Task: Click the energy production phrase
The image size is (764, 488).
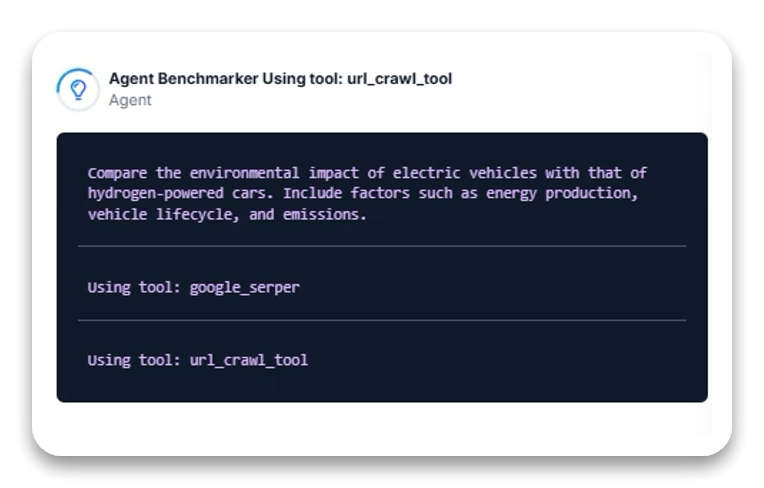Action: pos(562,193)
